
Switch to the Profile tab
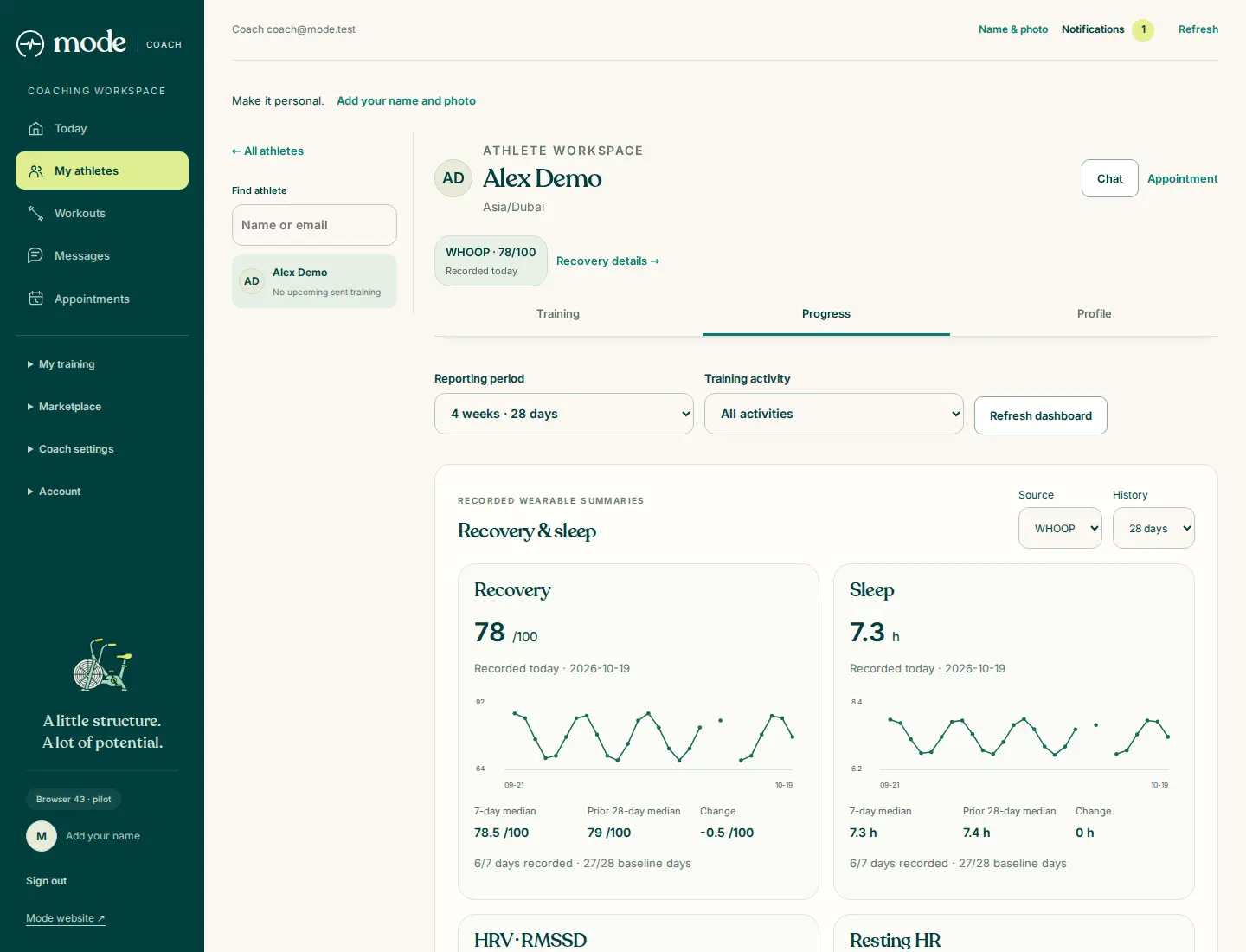pos(1094,313)
